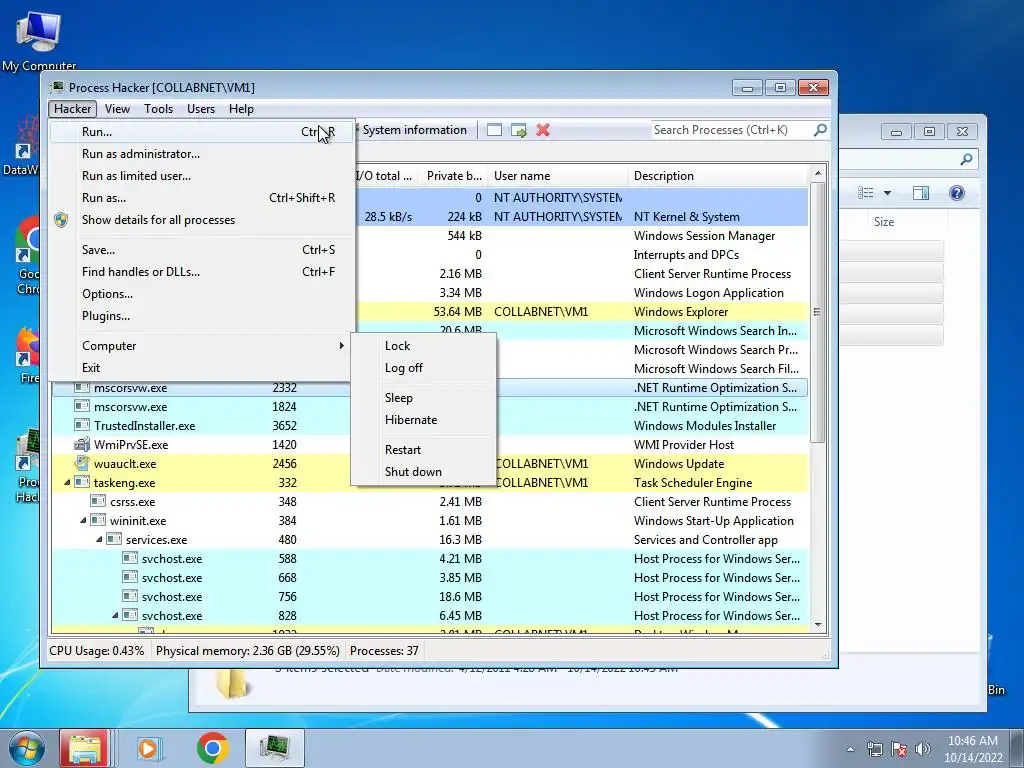Select Log off from submenu
Screen dimensions: 1024x768
(424, 368)
